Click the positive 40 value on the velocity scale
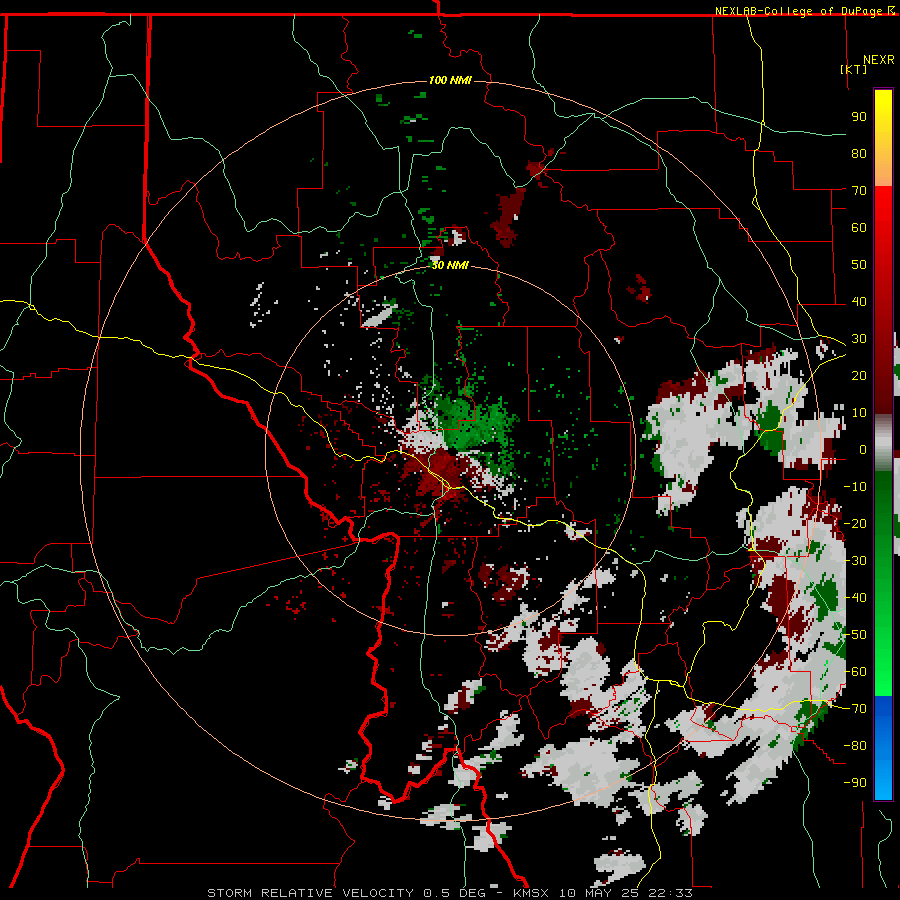The width and height of the screenshot is (900, 900). 859,301
